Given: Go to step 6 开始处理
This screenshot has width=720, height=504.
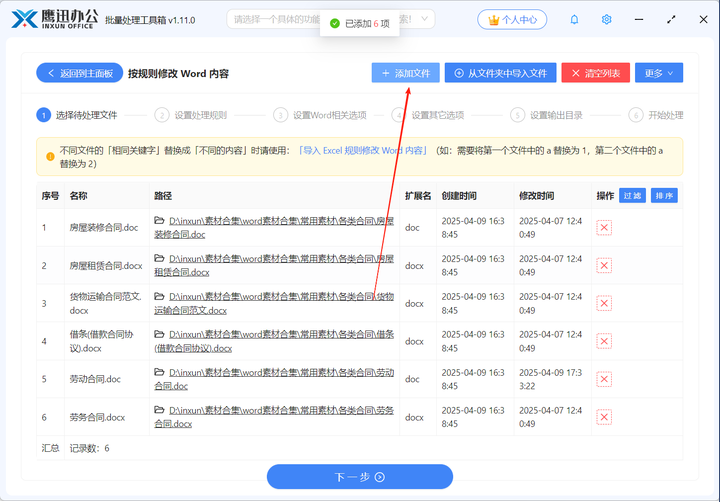Looking at the screenshot, I should tap(656, 115).
